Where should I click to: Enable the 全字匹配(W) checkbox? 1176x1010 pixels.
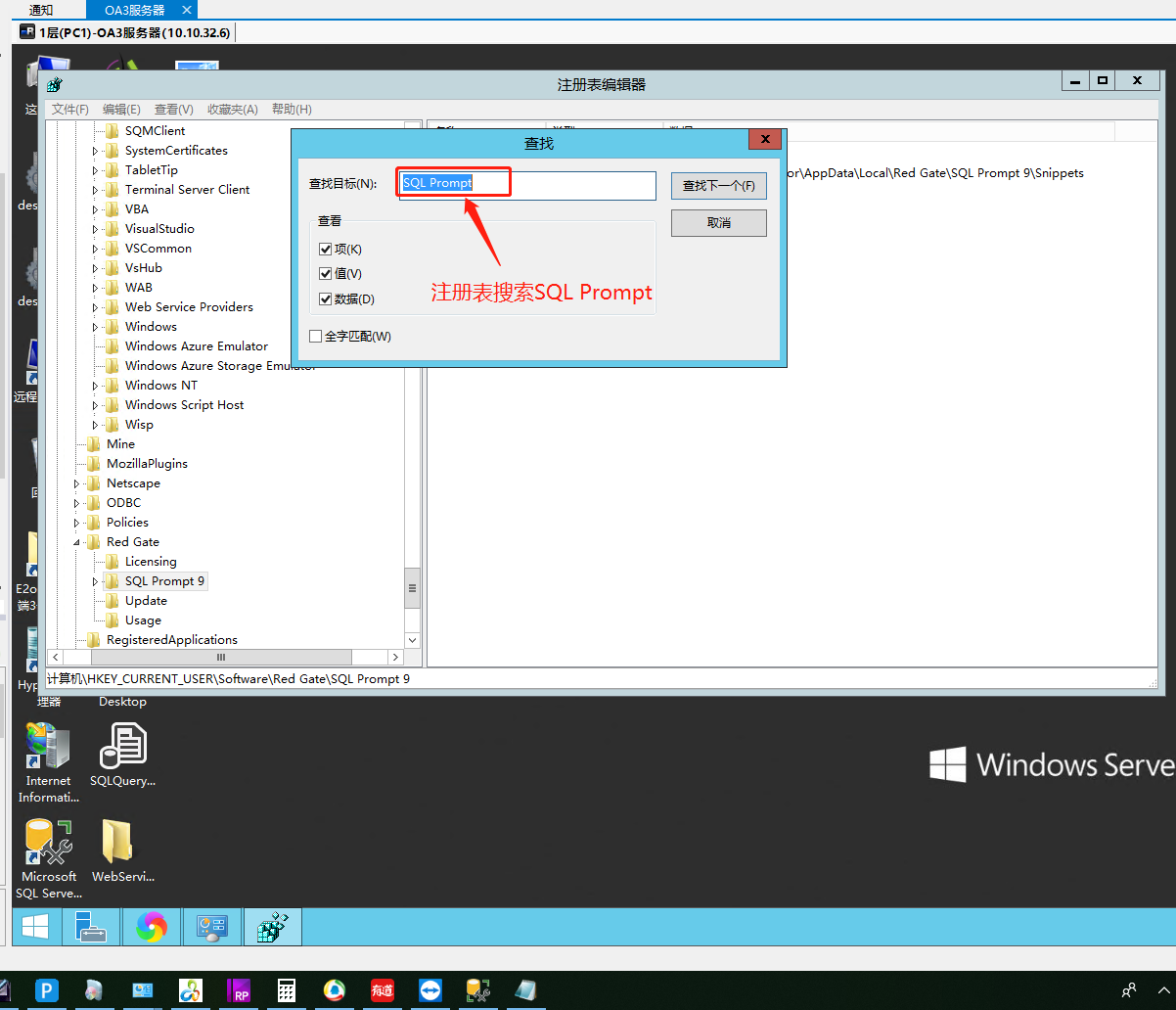tap(315, 337)
